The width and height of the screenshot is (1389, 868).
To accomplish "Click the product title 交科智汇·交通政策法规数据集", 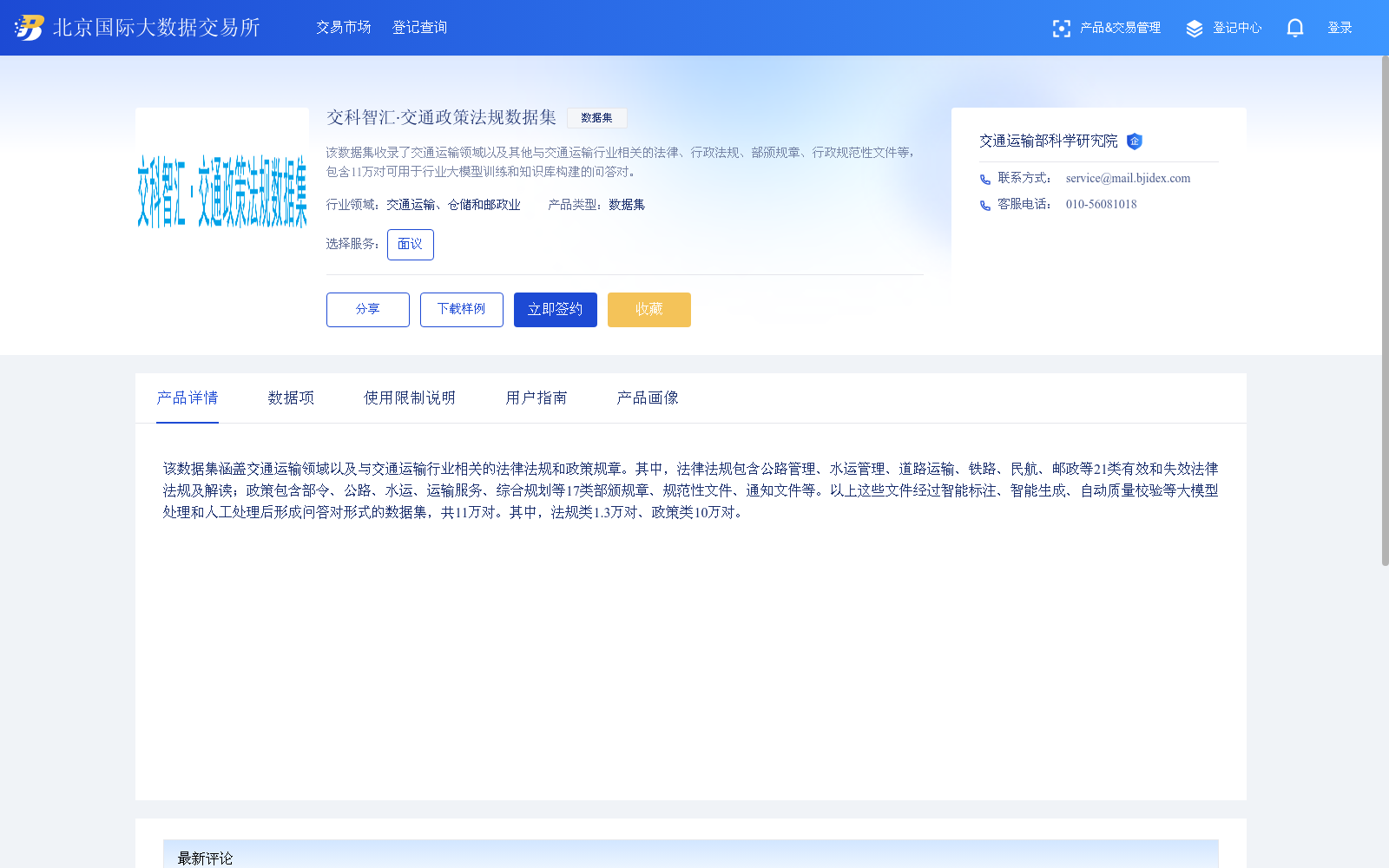I will pyautogui.click(x=441, y=118).
